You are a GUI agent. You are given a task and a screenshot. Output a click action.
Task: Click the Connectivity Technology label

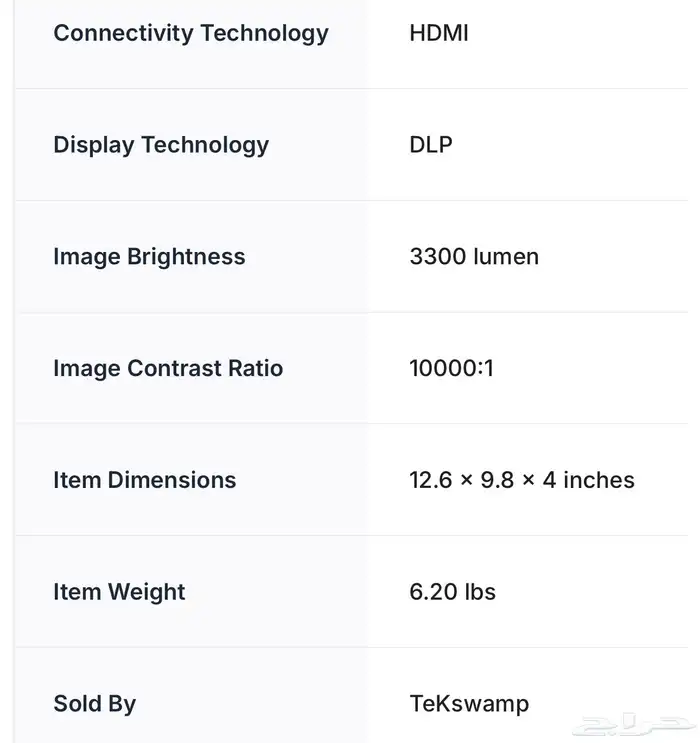pos(191,34)
